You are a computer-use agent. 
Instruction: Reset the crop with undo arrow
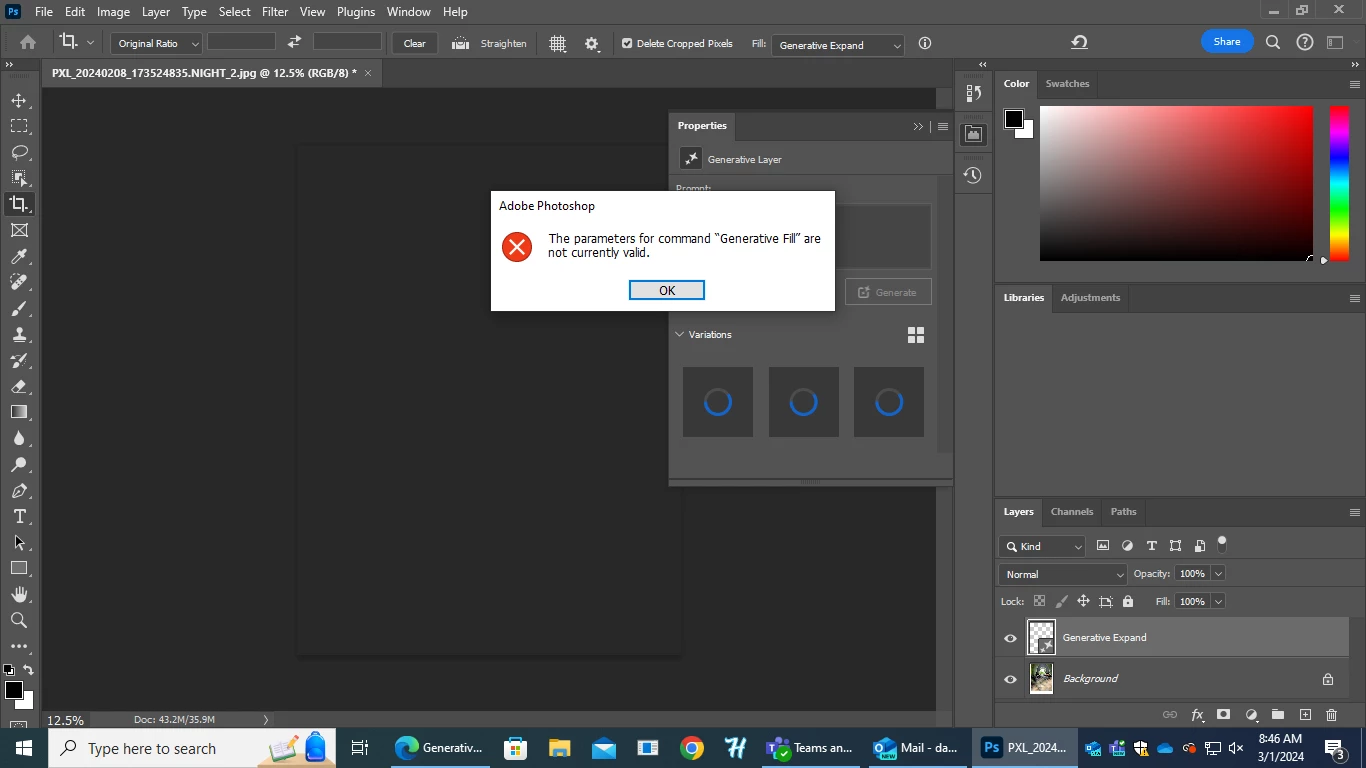pyautogui.click(x=1079, y=42)
